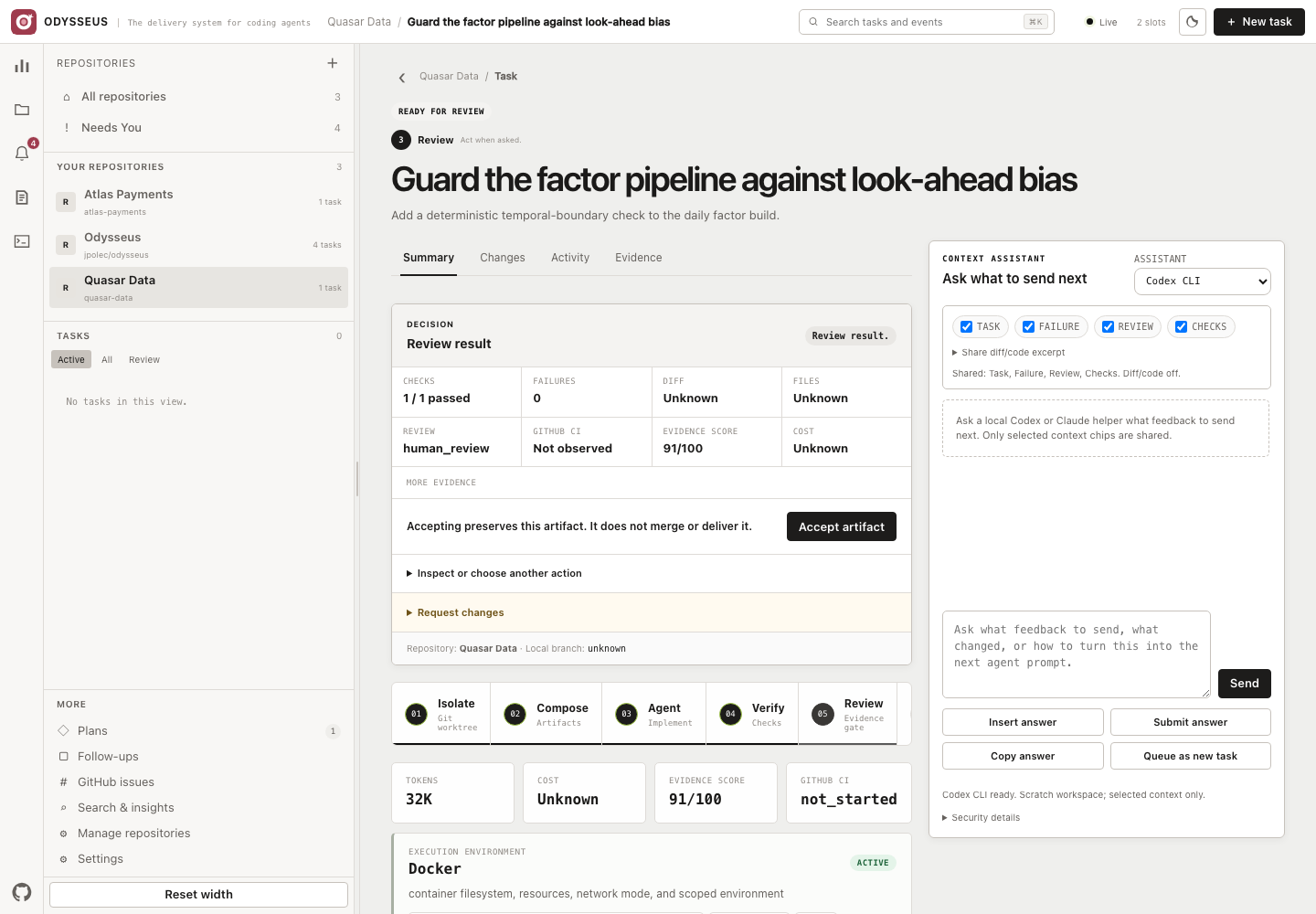
Task: Click the Verify Checks pipeline step
Action: coord(752,714)
